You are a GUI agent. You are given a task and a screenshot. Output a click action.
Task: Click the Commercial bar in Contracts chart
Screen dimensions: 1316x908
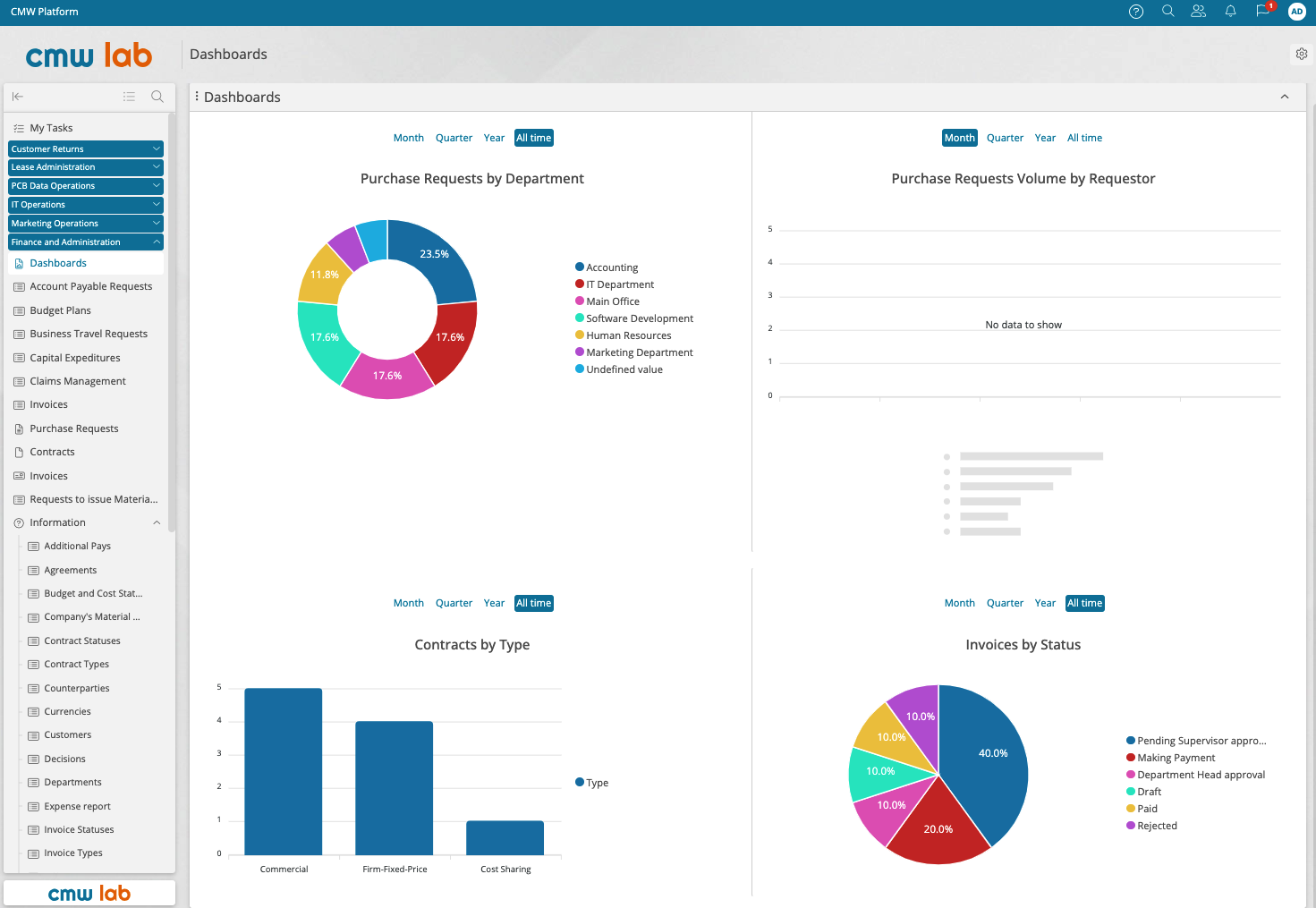coord(283,771)
